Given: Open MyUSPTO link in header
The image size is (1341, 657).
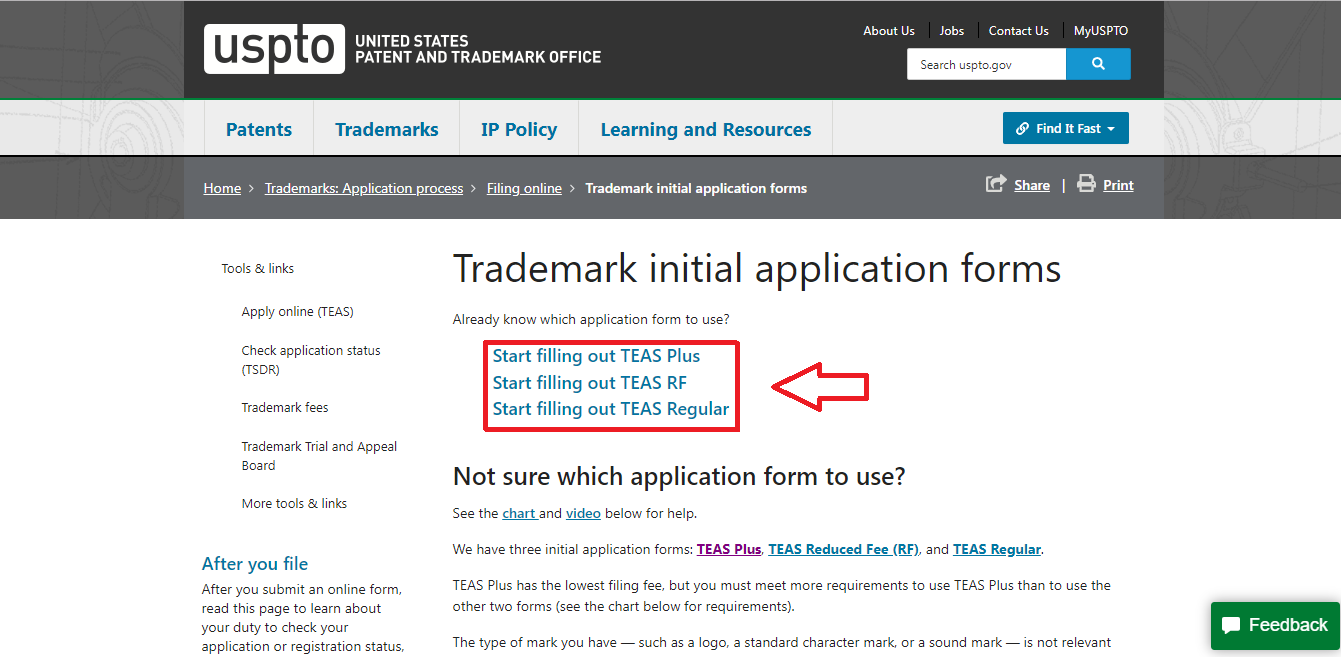Looking at the screenshot, I should coord(1100,31).
